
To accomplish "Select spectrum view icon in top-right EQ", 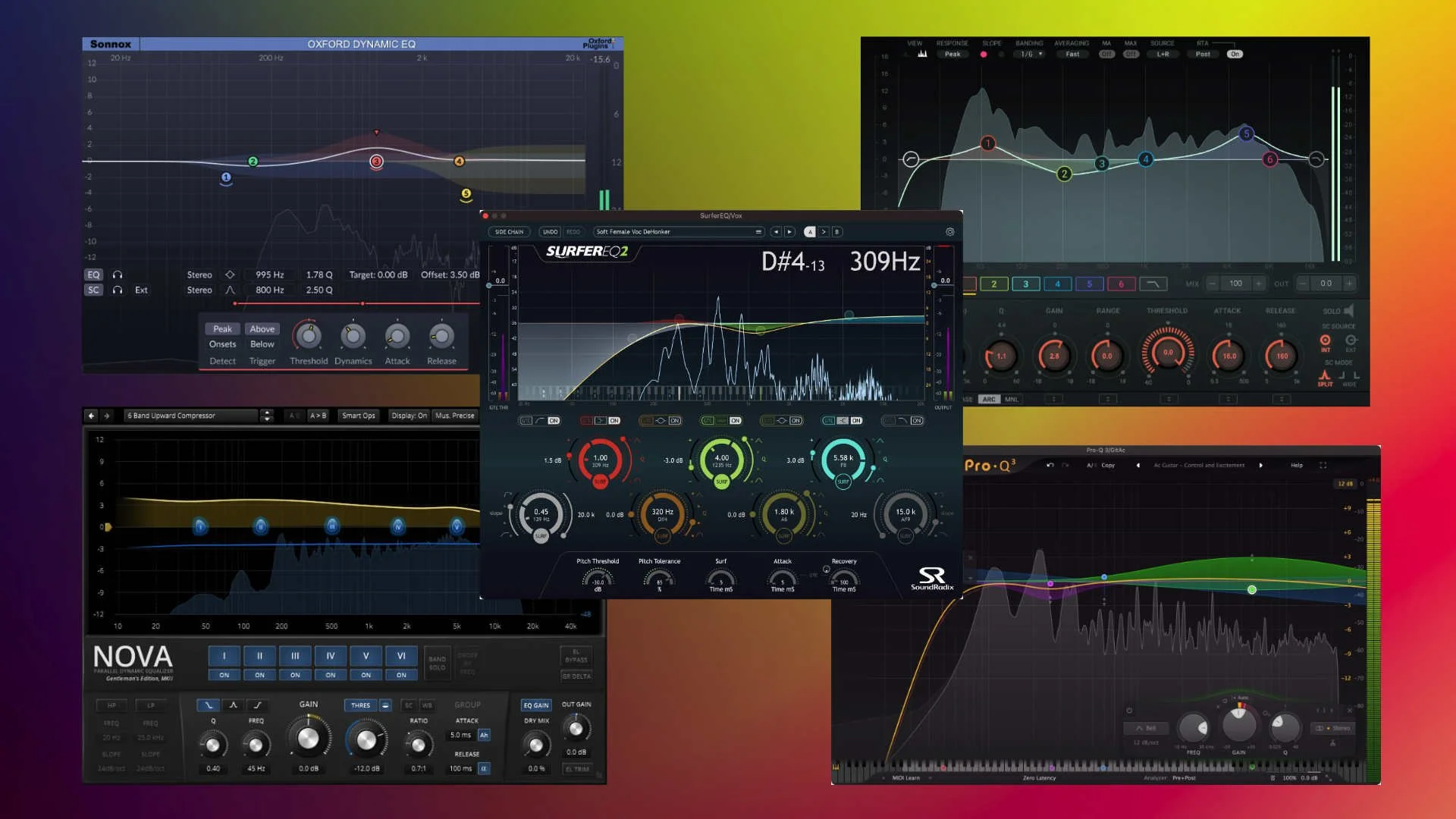I will [922, 54].
